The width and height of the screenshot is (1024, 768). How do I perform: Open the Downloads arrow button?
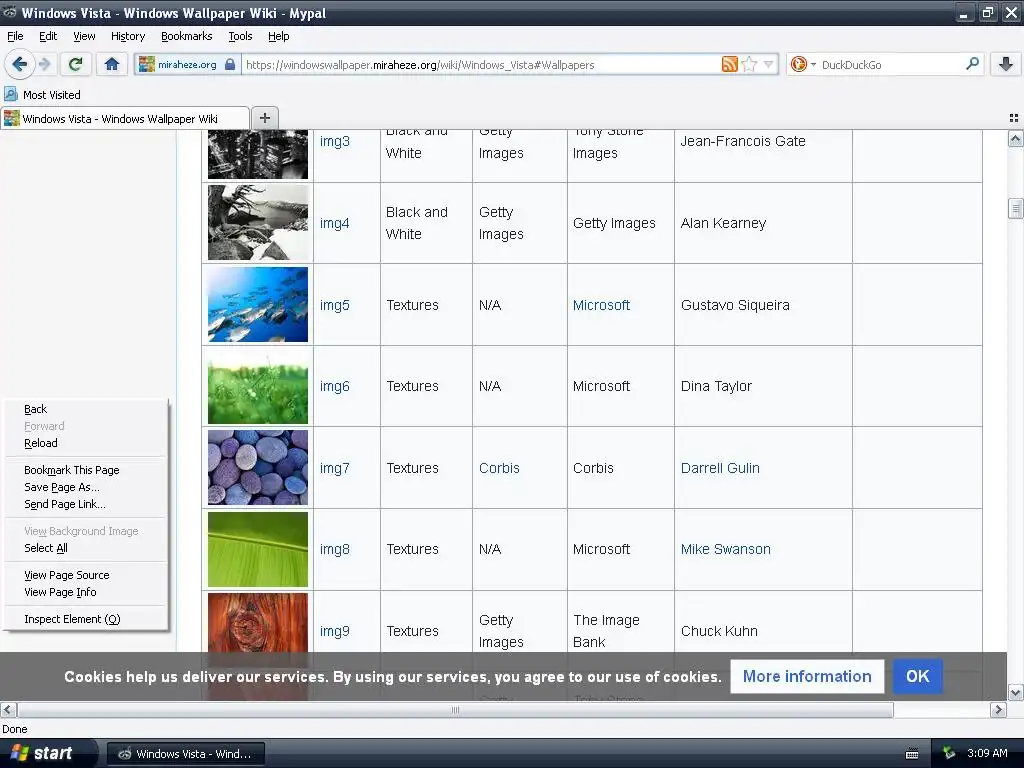coord(1006,64)
